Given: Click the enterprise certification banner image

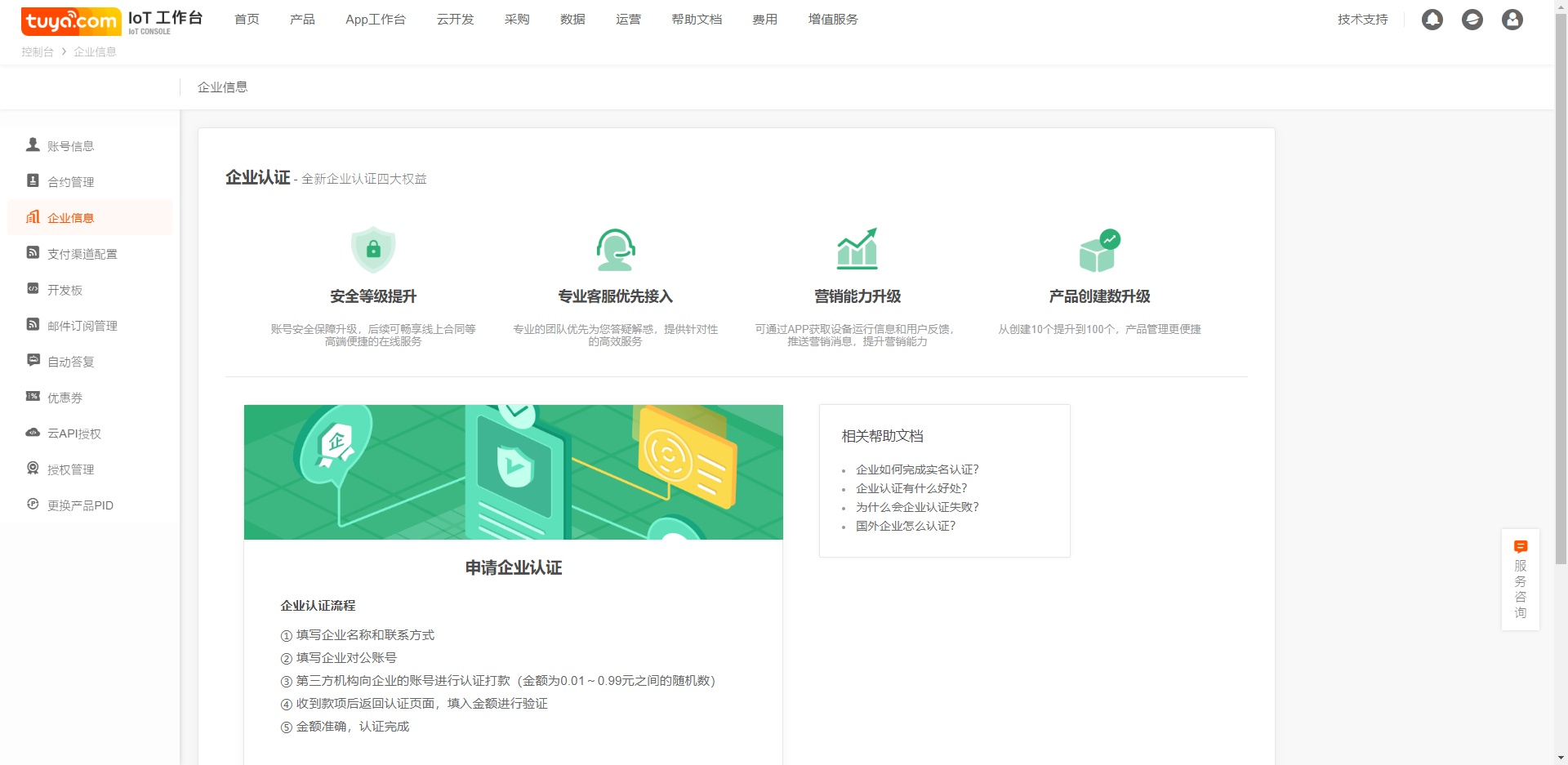Looking at the screenshot, I should click(513, 472).
